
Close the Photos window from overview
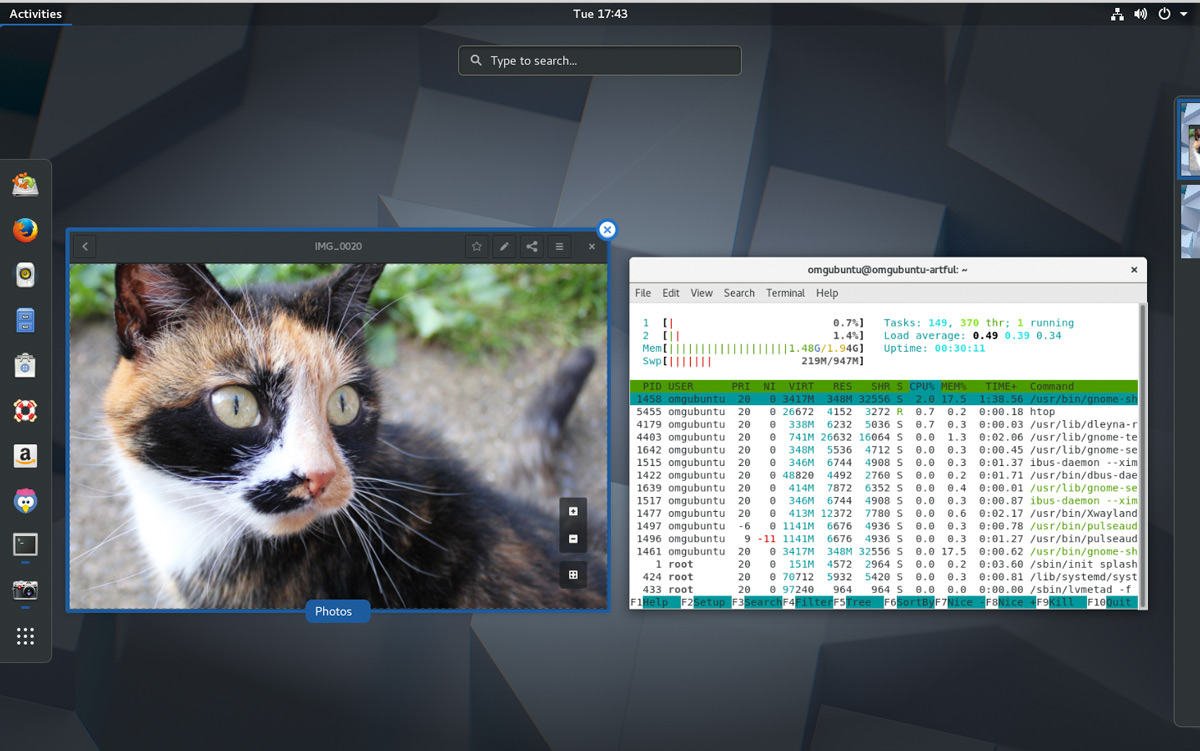click(606, 230)
